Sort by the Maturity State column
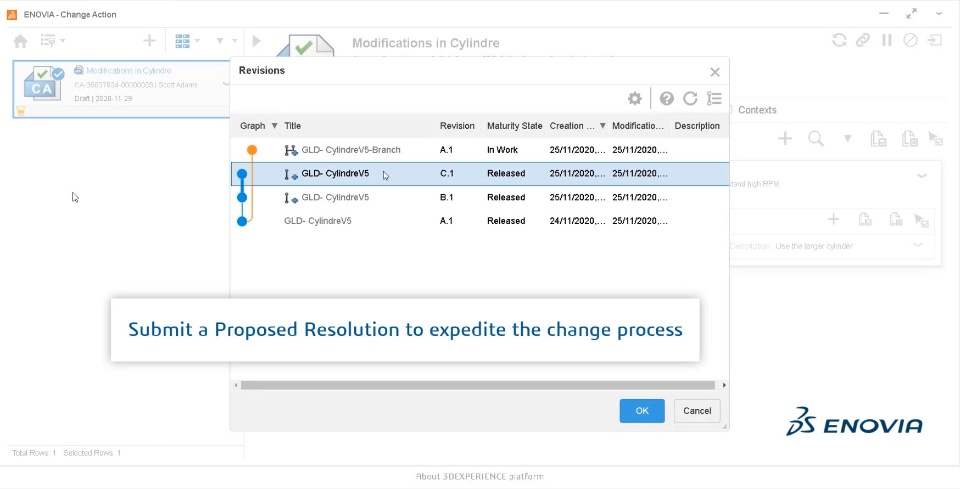Screen dimensions: 960x489 tap(514, 126)
